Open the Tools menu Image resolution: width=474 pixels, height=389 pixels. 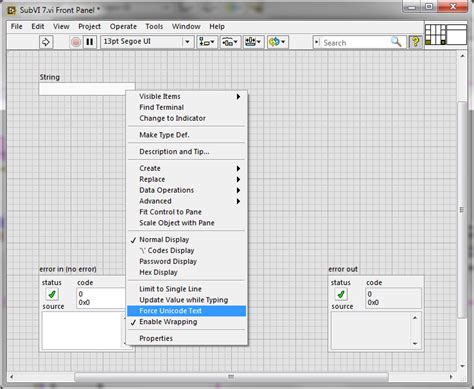tap(154, 26)
